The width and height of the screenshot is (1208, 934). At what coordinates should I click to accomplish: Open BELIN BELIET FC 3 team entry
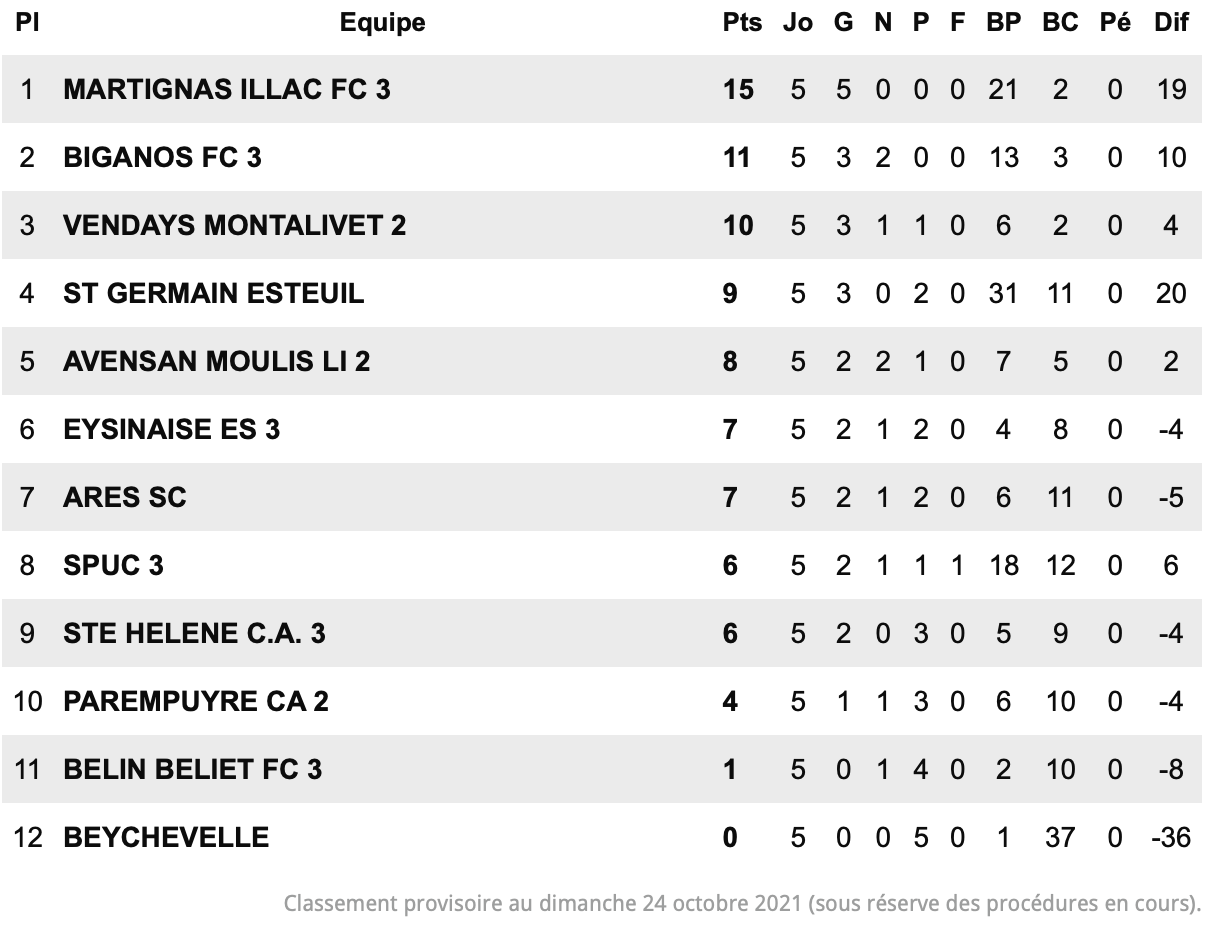192,770
